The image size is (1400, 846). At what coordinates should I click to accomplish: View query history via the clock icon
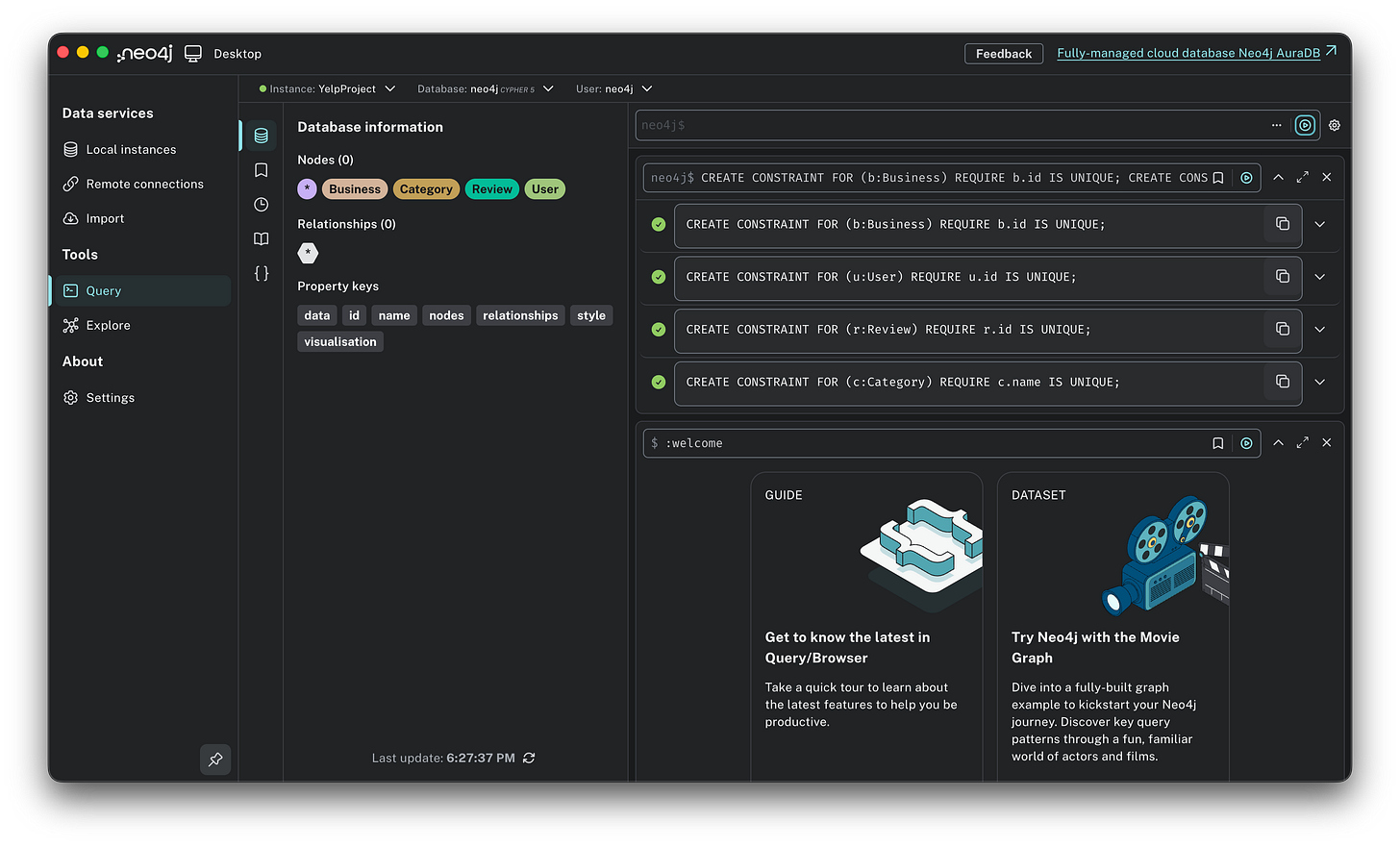(x=261, y=204)
